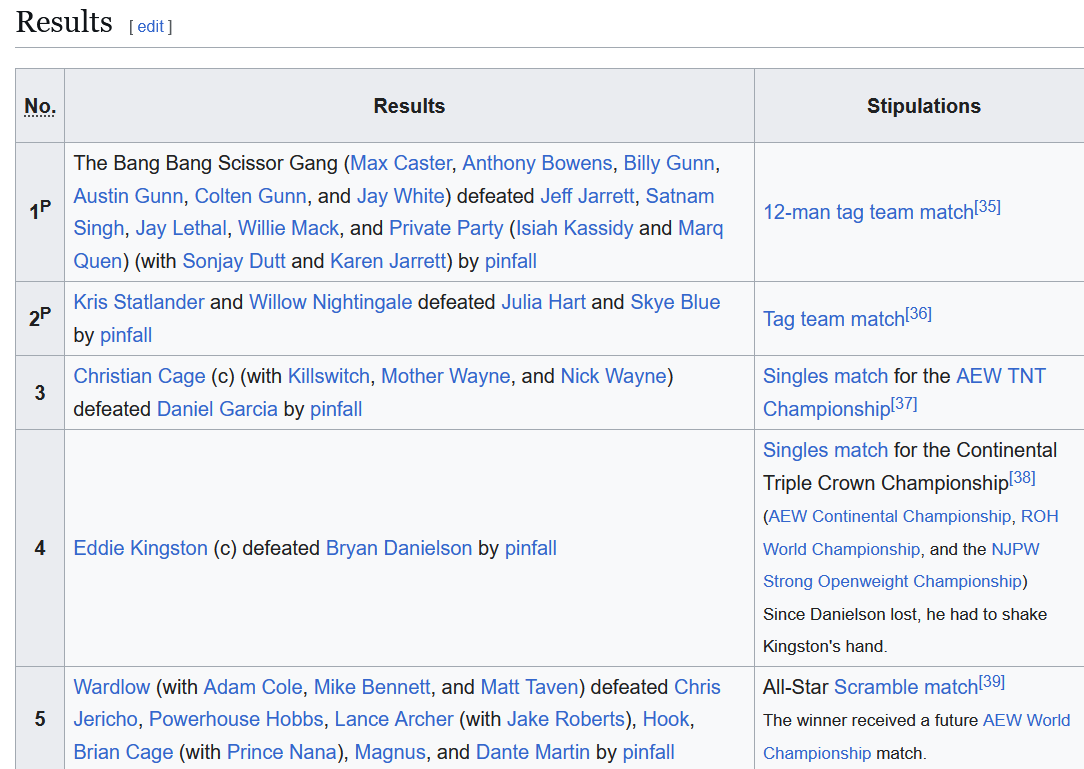The image size is (1084, 769).
Task: Click the No. column header abbreviation
Action: [x=40, y=106]
